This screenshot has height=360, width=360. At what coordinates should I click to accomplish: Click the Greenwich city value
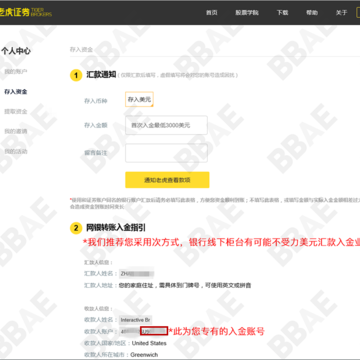[144, 355]
